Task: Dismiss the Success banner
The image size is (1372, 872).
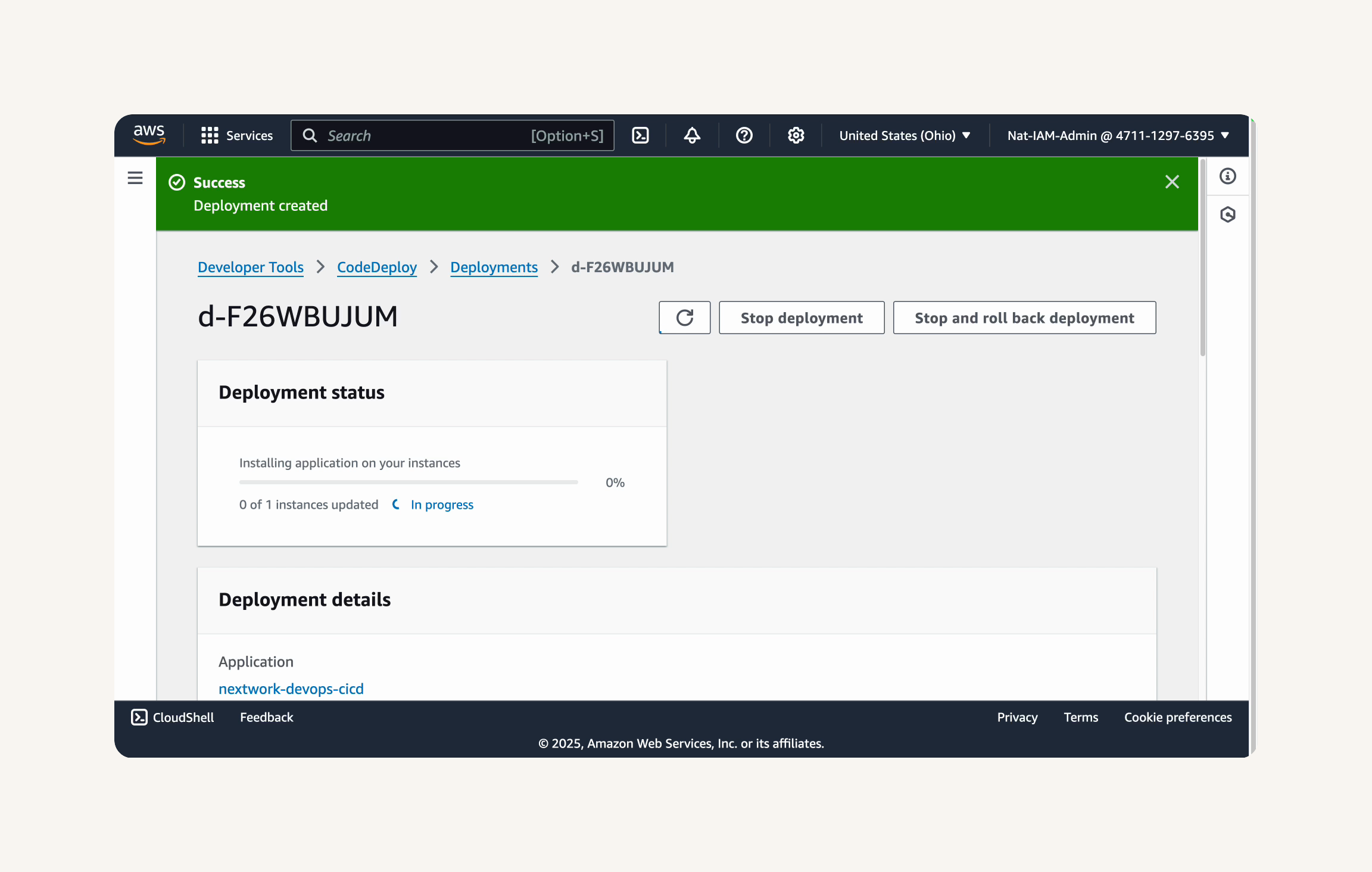Action: click(1172, 182)
